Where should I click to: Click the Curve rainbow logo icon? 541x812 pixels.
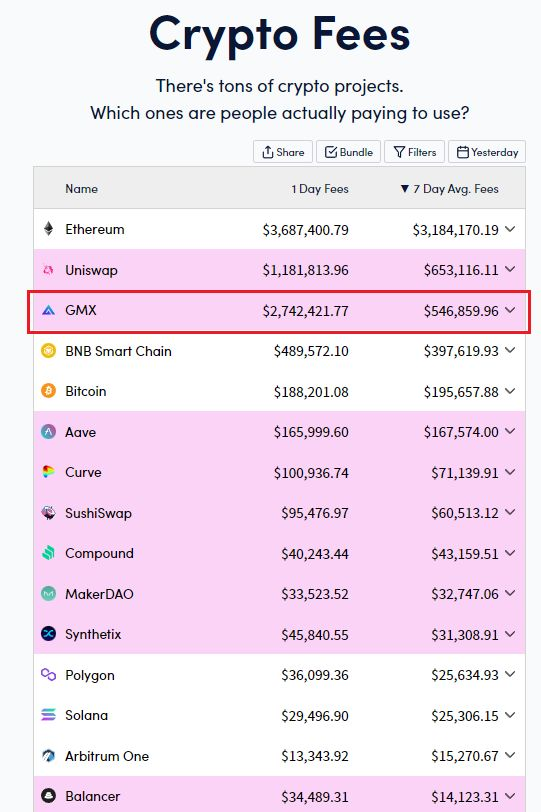tap(48, 472)
